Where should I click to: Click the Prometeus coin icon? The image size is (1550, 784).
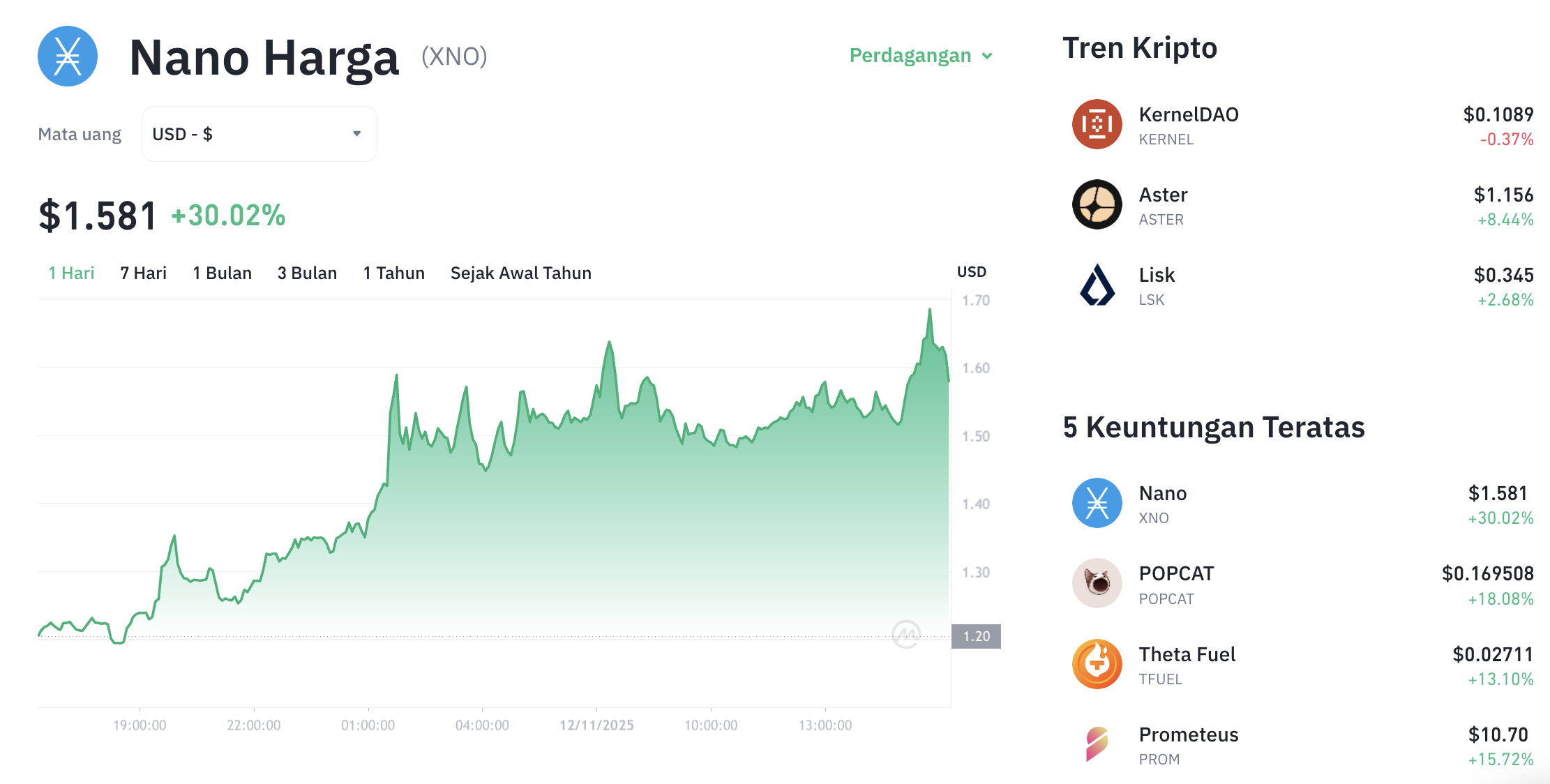click(x=1096, y=744)
